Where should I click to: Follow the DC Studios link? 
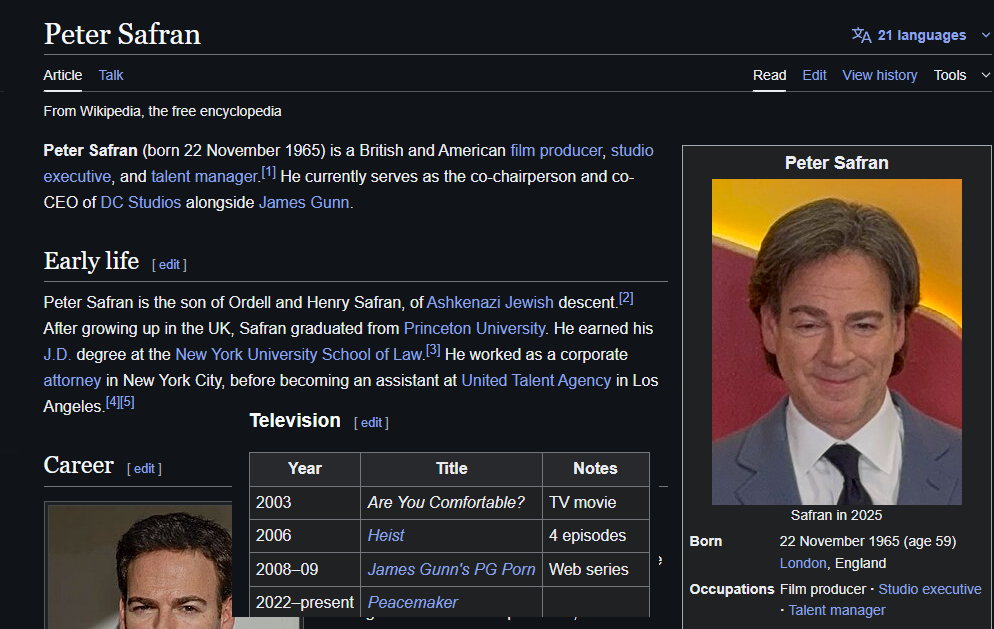141,202
